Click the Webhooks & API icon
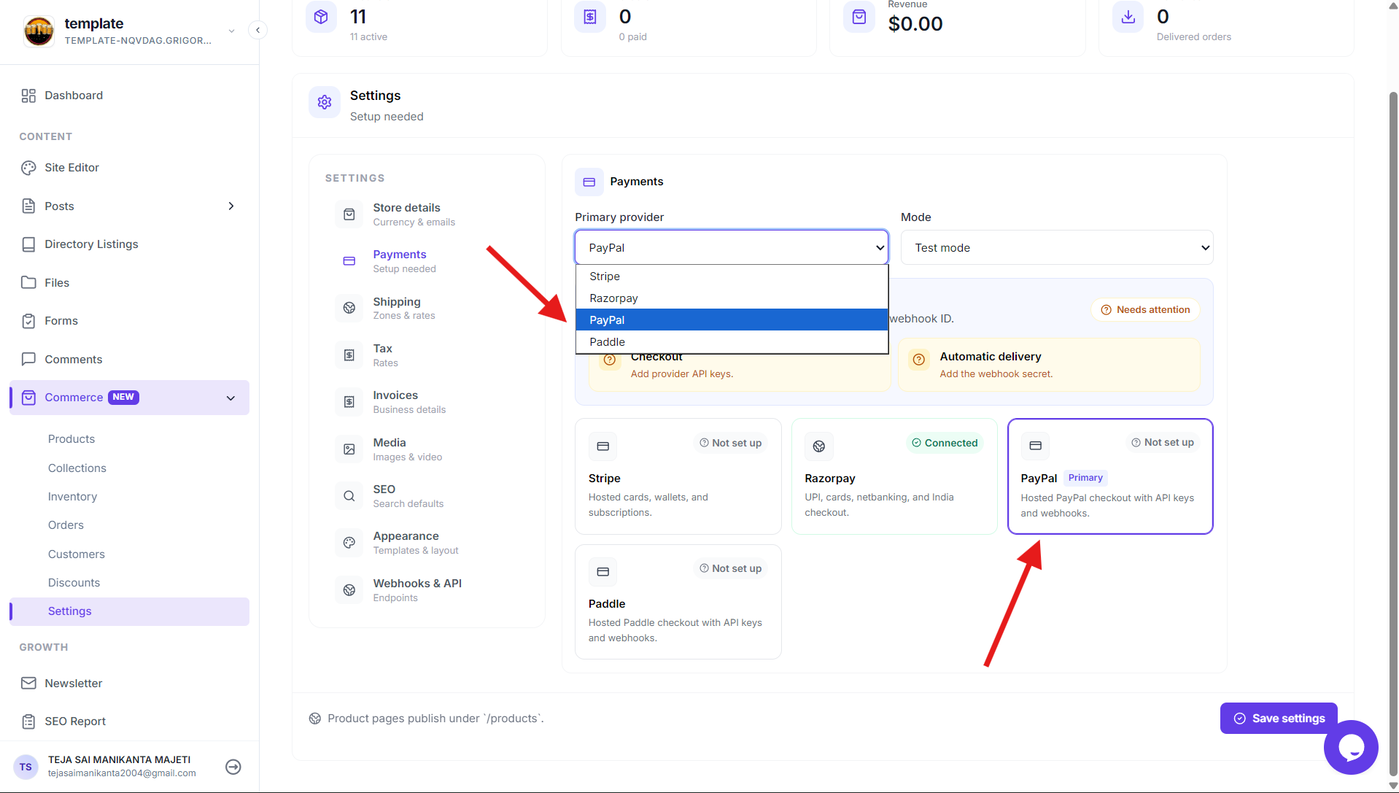Viewport: 1399px width, 793px height. pyautogui.click(x=349, y=590)
